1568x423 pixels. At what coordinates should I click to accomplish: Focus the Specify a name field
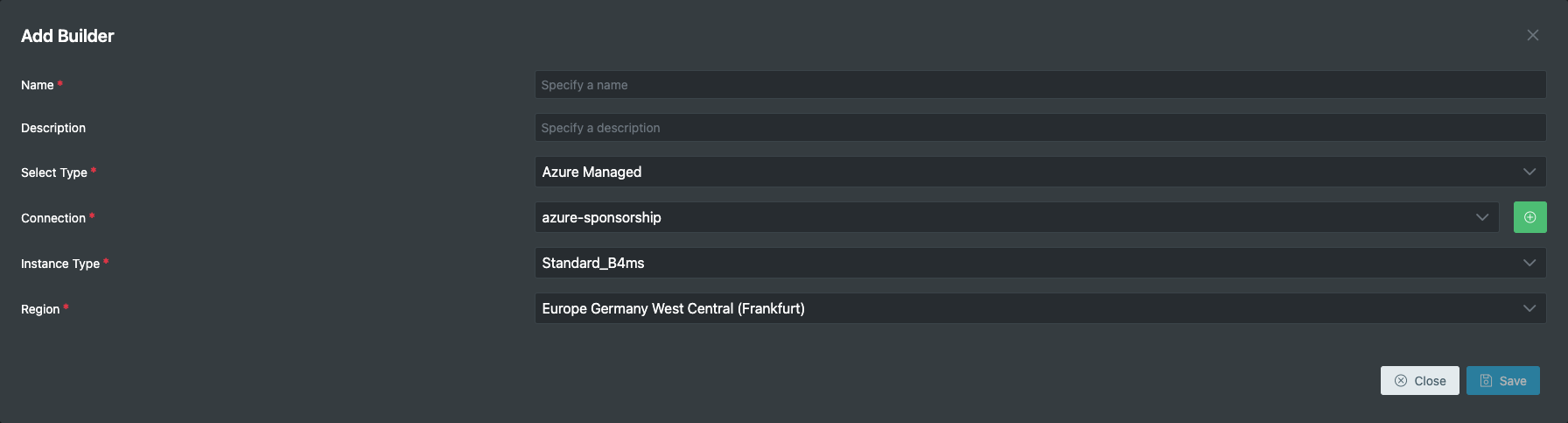[1040, 85]
